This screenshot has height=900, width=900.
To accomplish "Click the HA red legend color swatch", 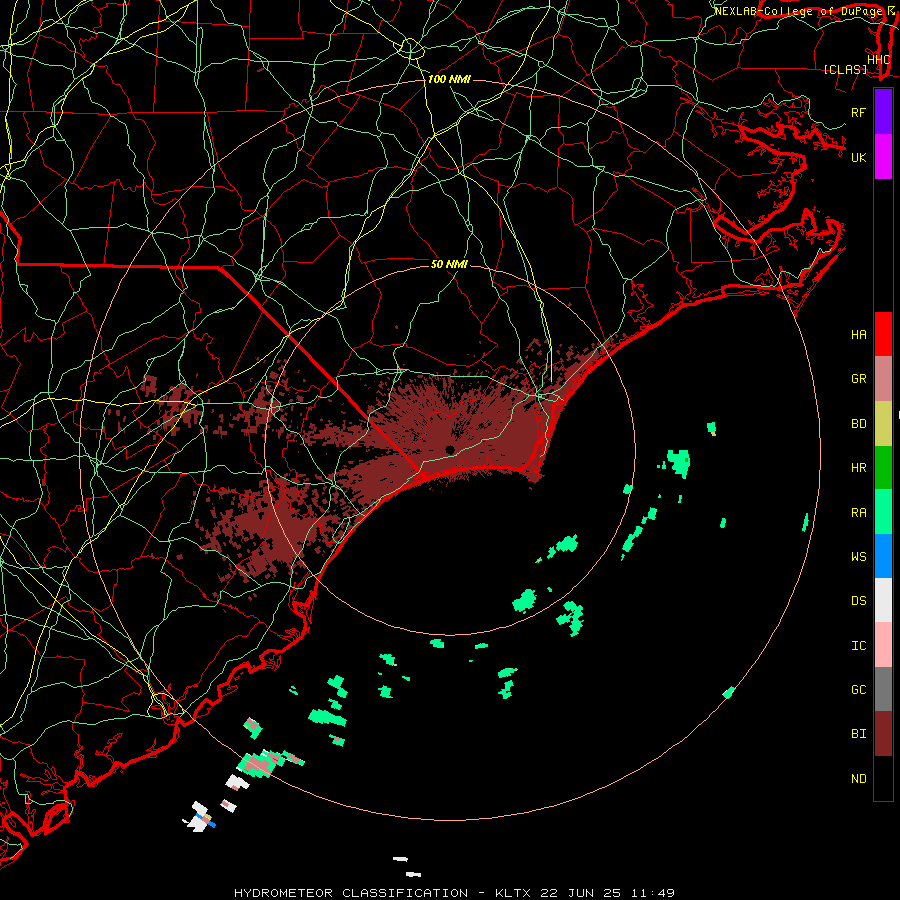I will [883, 334].
